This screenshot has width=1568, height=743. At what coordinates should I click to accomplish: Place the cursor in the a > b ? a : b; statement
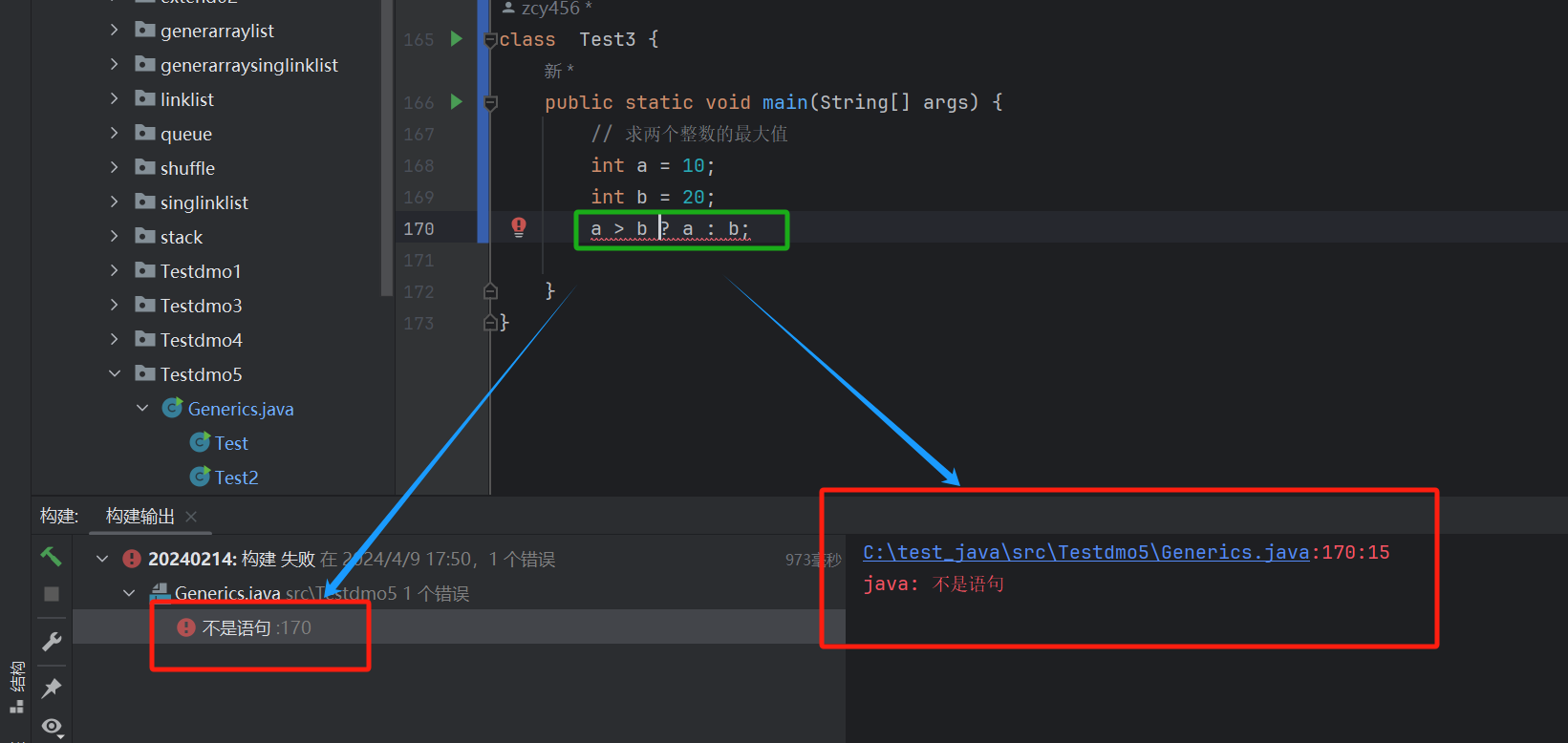[670, 229]
